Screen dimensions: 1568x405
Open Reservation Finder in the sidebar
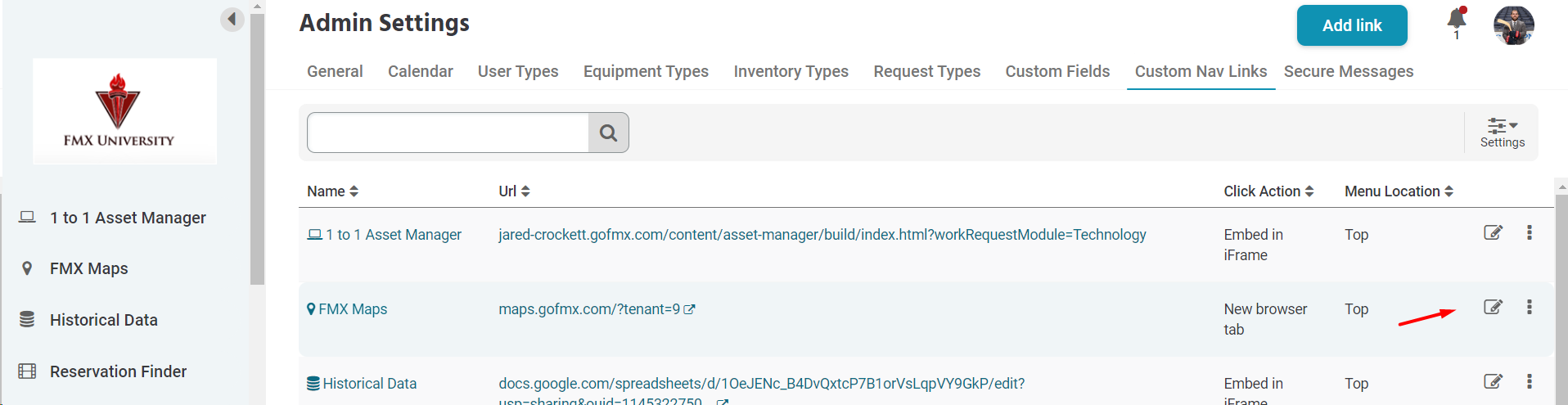[118, 371]
